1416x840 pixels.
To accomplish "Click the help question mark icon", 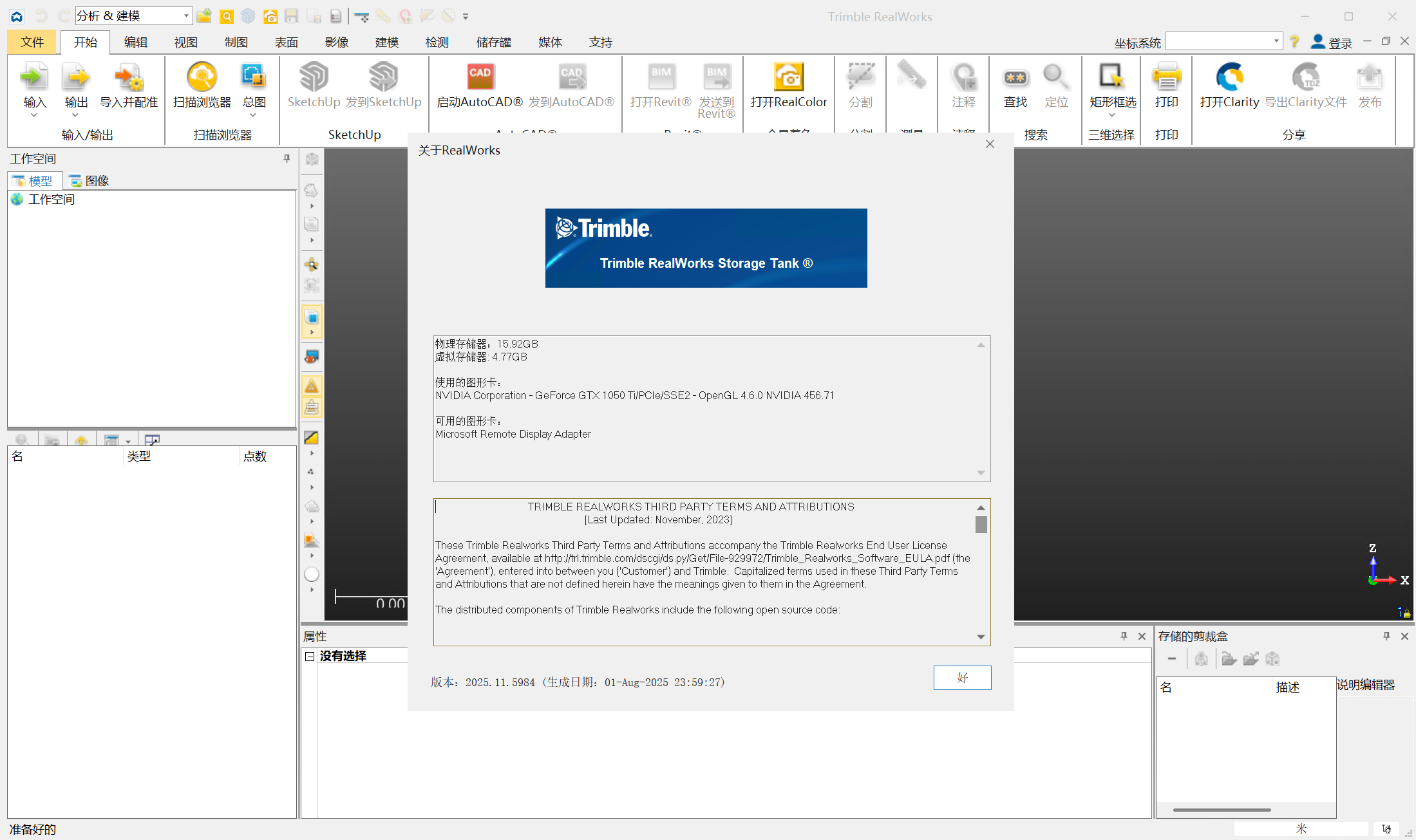I will pyautogui.click(x=1294, y=42).
